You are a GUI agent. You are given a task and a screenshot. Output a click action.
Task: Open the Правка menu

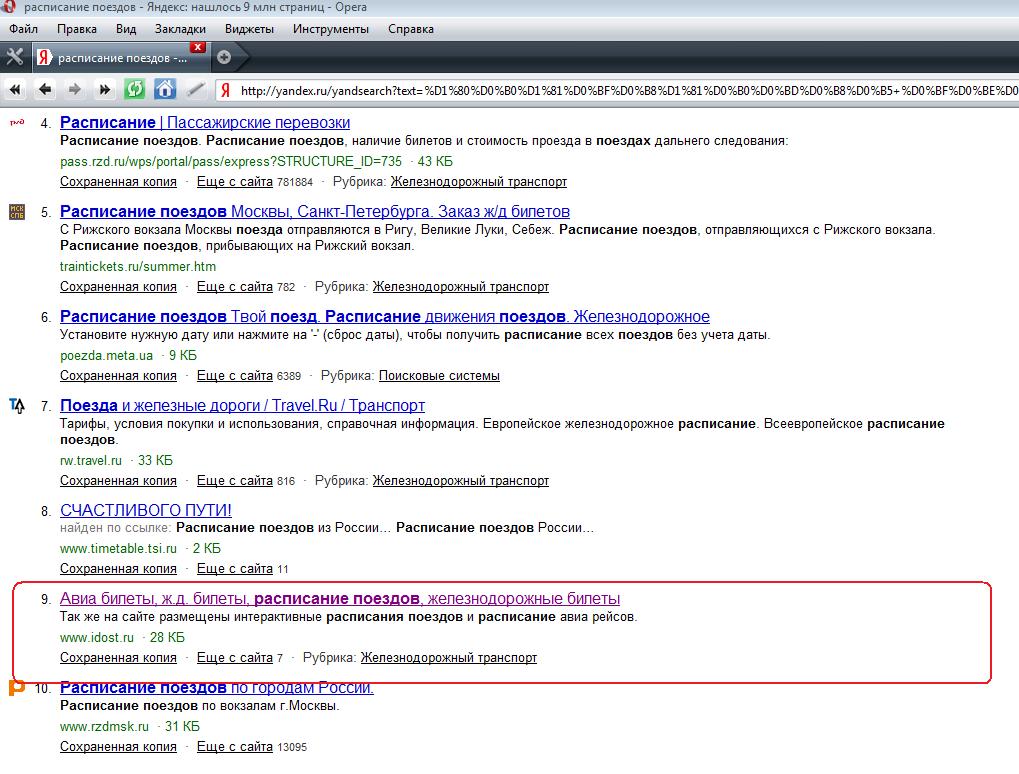pos(77,29)
